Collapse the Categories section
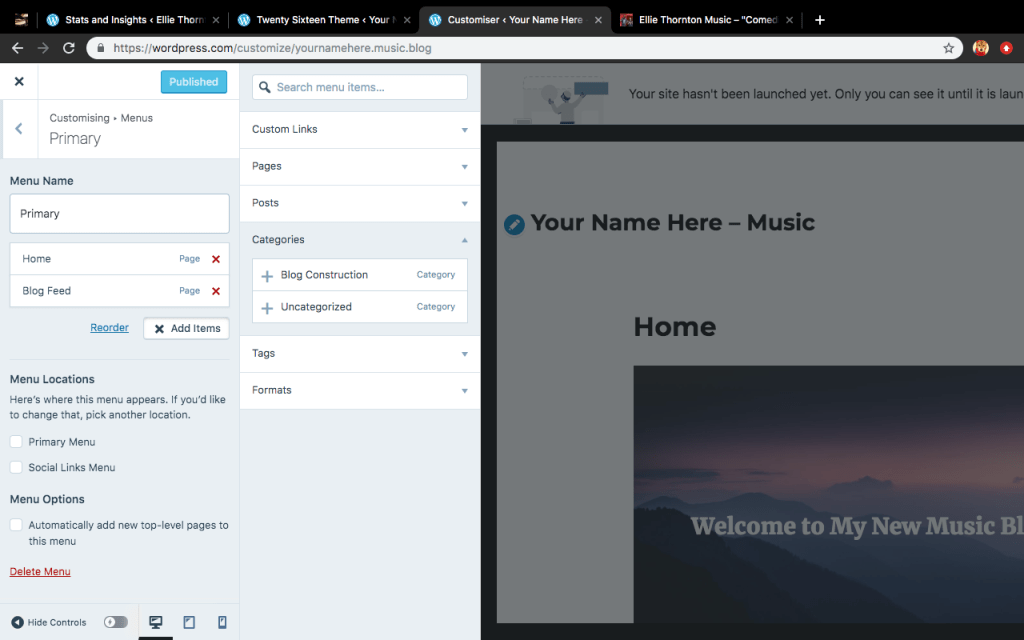Image resolution: width=1024 pixels, height=640 pixels. coord(359,240)
